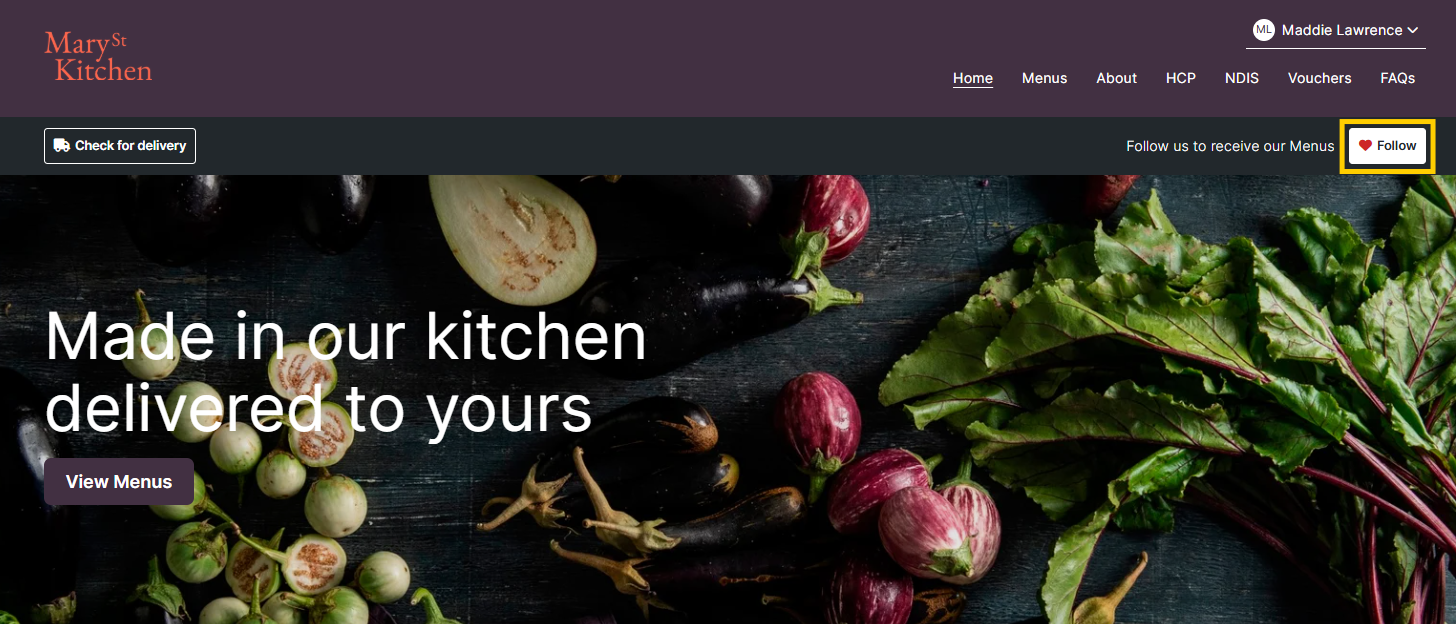The image size is (1456, 624).
Task: Open the Vouchers page
Action: point(1319,78)
